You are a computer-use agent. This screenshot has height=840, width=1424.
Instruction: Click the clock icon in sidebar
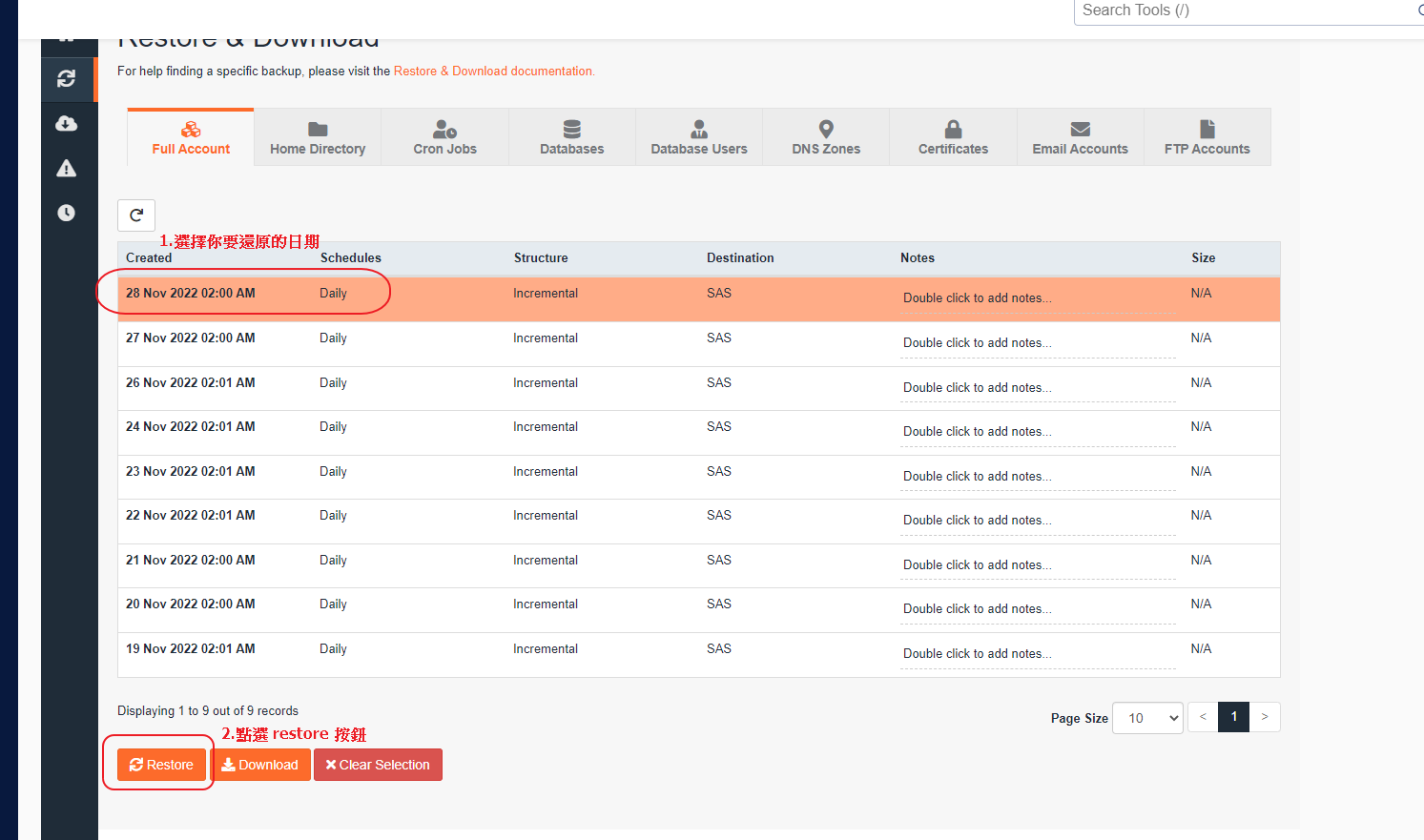pos(67,213)
